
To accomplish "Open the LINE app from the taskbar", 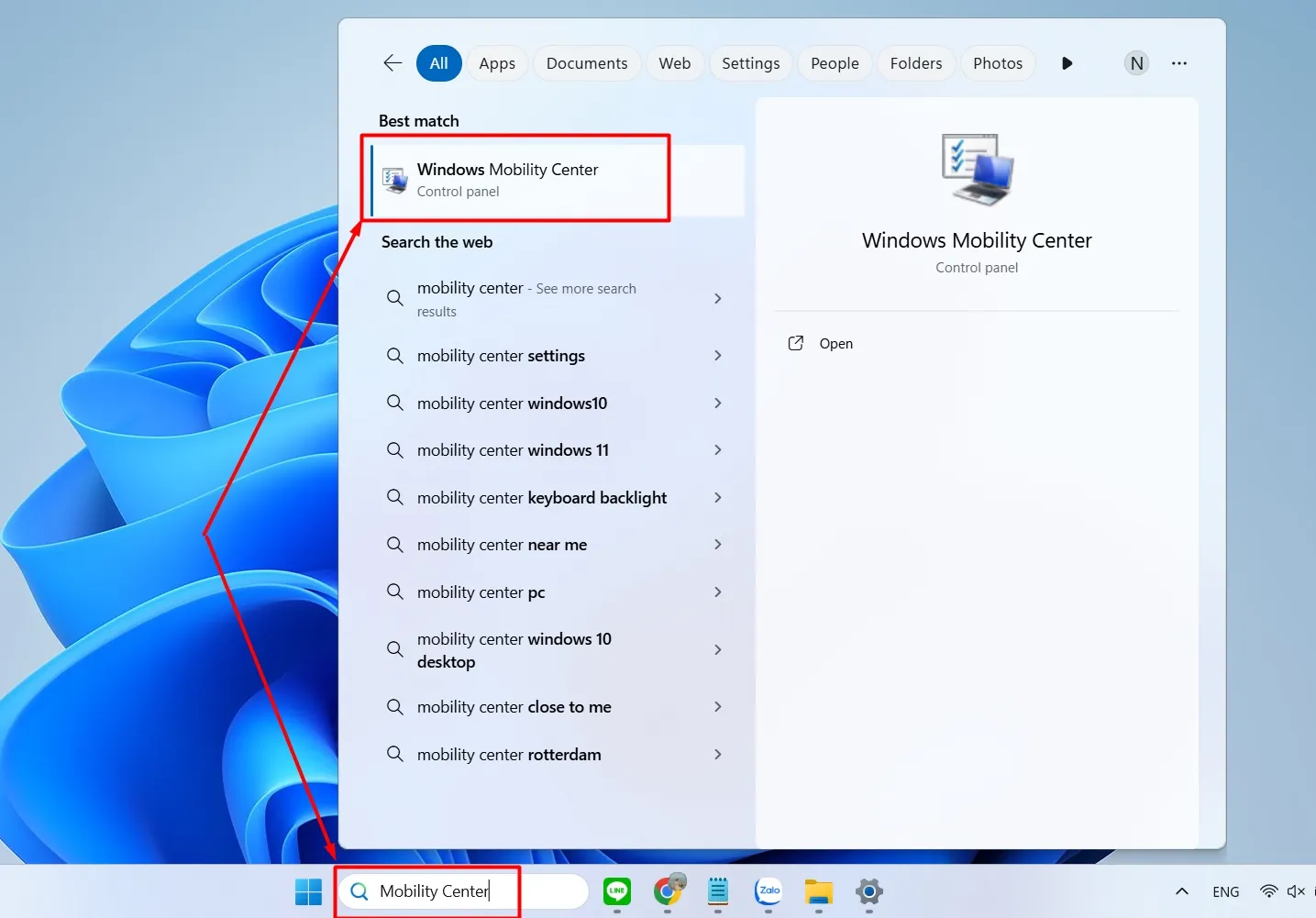I will coord(616,891).
